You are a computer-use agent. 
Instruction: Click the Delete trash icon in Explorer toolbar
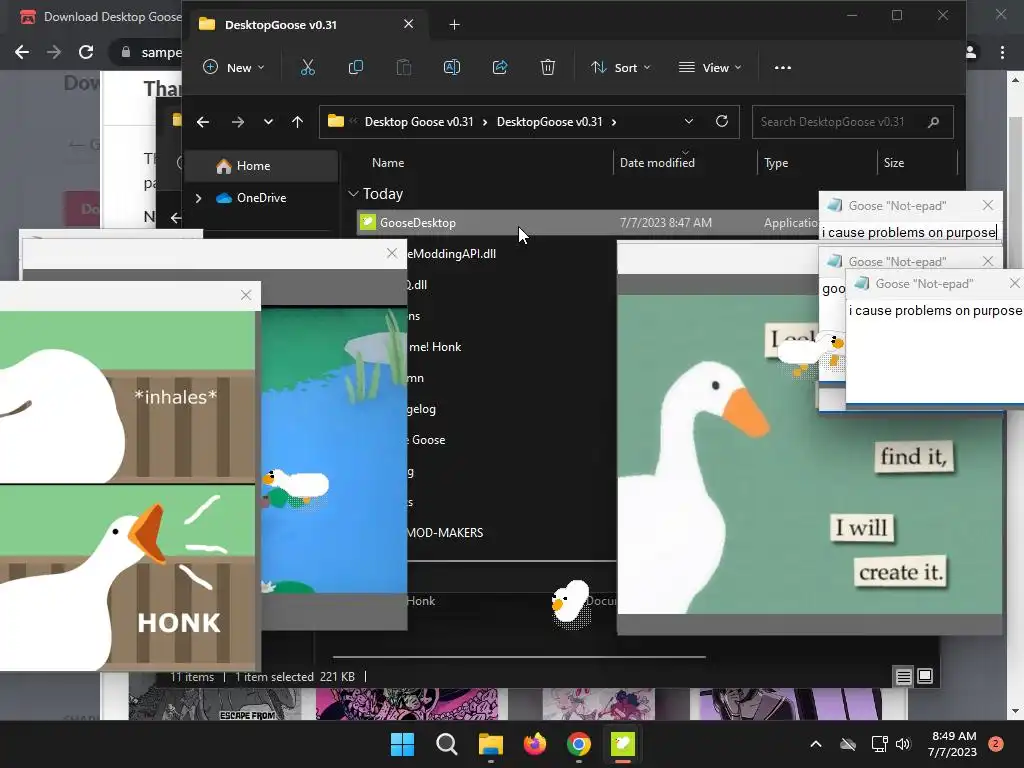(548, 67)
